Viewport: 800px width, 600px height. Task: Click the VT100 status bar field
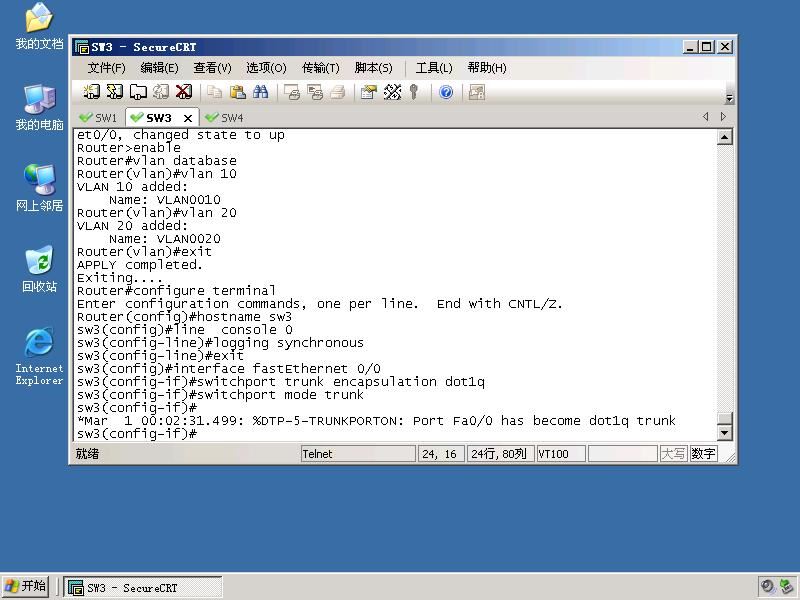click(561, 454)
